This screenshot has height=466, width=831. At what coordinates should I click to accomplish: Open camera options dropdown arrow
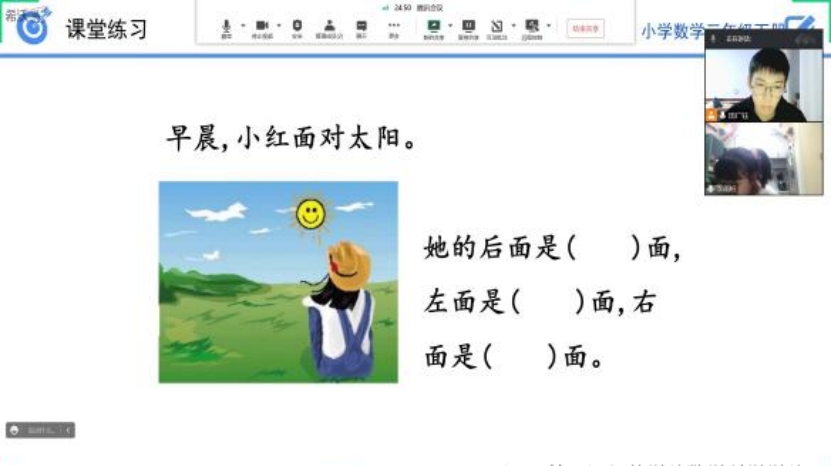point(279,26)
